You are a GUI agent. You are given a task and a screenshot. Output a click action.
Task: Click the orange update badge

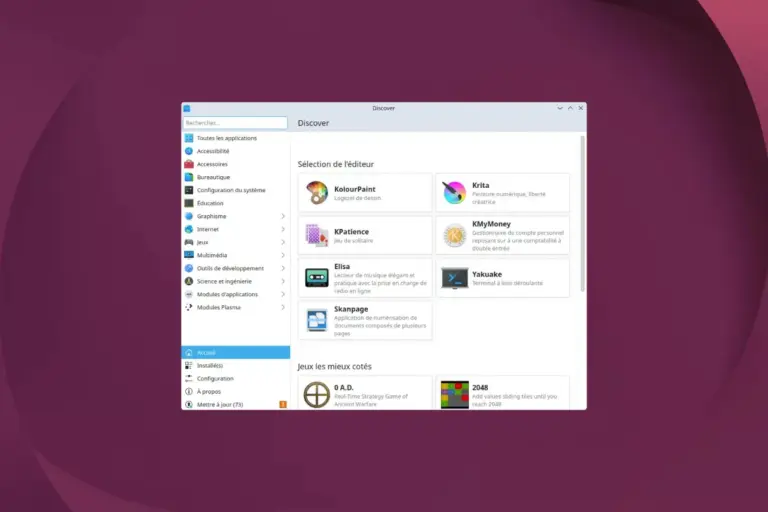[283, 404]
